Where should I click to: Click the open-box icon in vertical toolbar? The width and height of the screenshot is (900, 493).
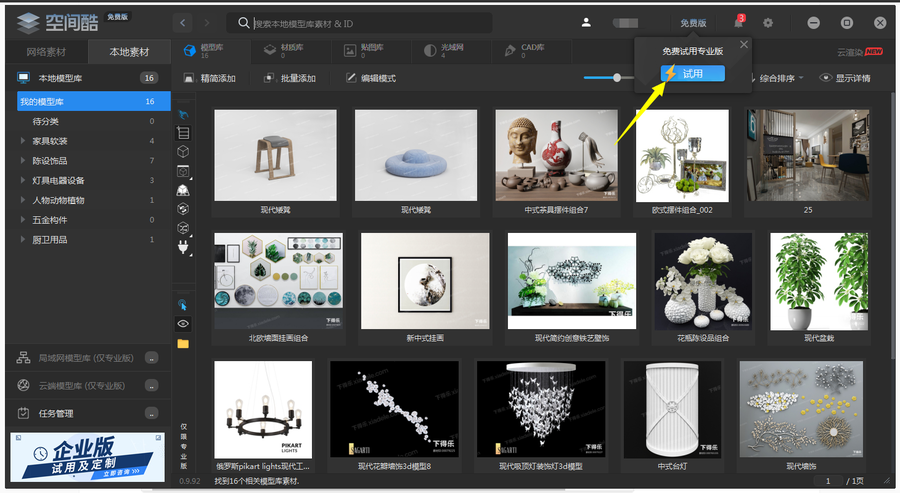(183, 190)
